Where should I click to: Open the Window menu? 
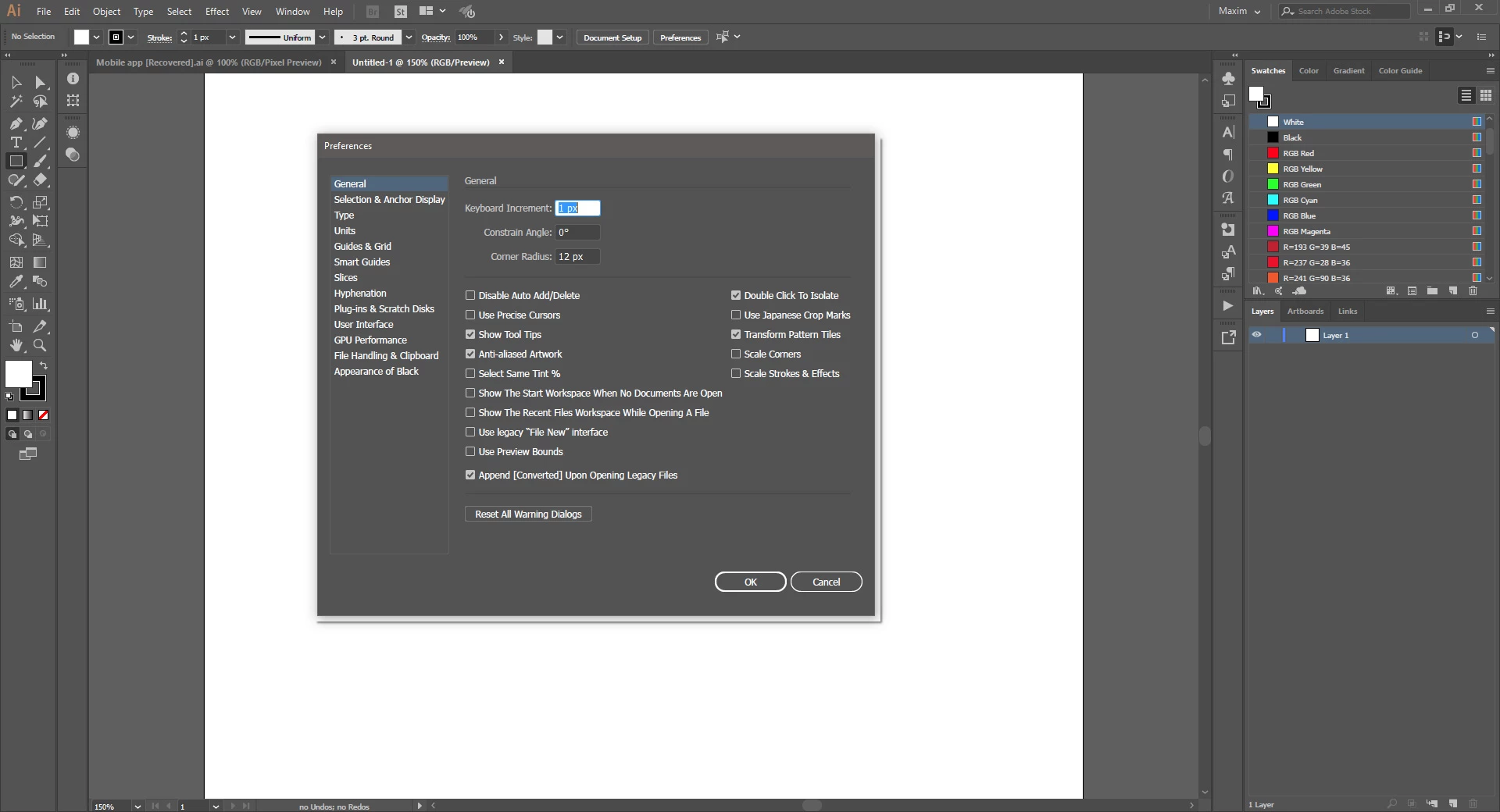click(x=292, y=12)
